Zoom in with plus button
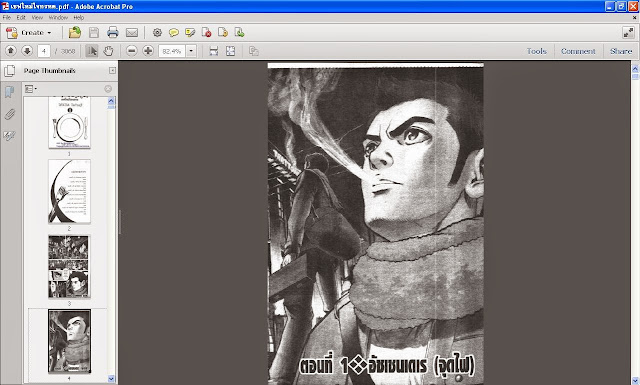Image resolution: width=640 pixels, height=385 pixels. 148,51
